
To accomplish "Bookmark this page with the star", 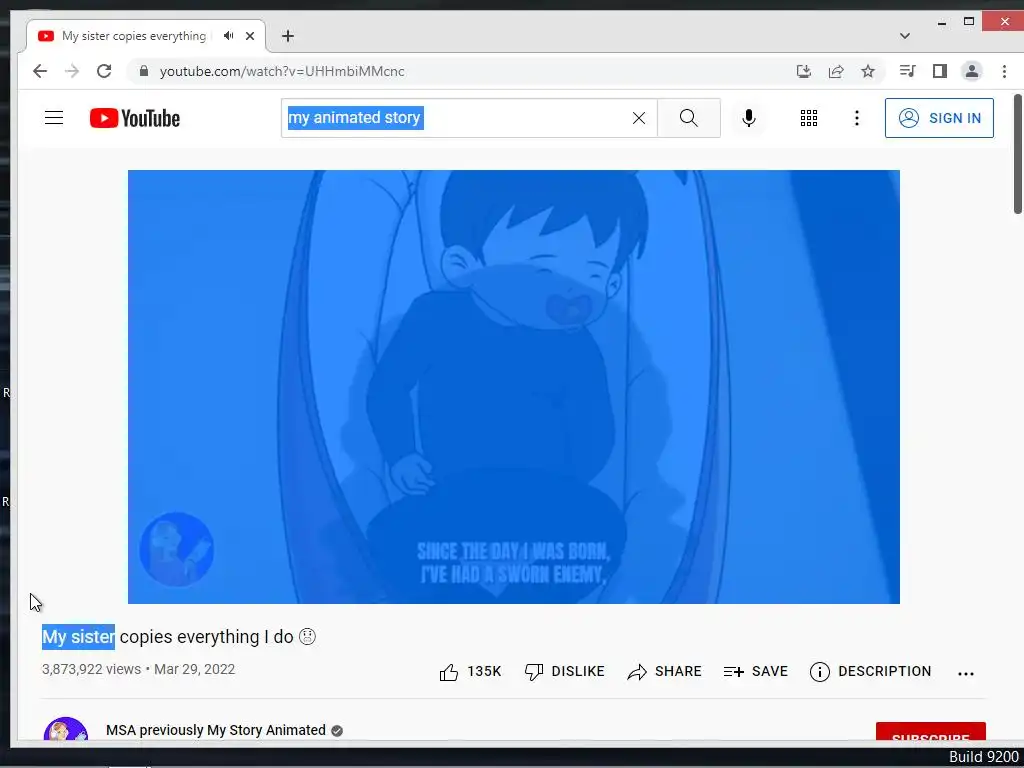I will [x=868, y=71].
